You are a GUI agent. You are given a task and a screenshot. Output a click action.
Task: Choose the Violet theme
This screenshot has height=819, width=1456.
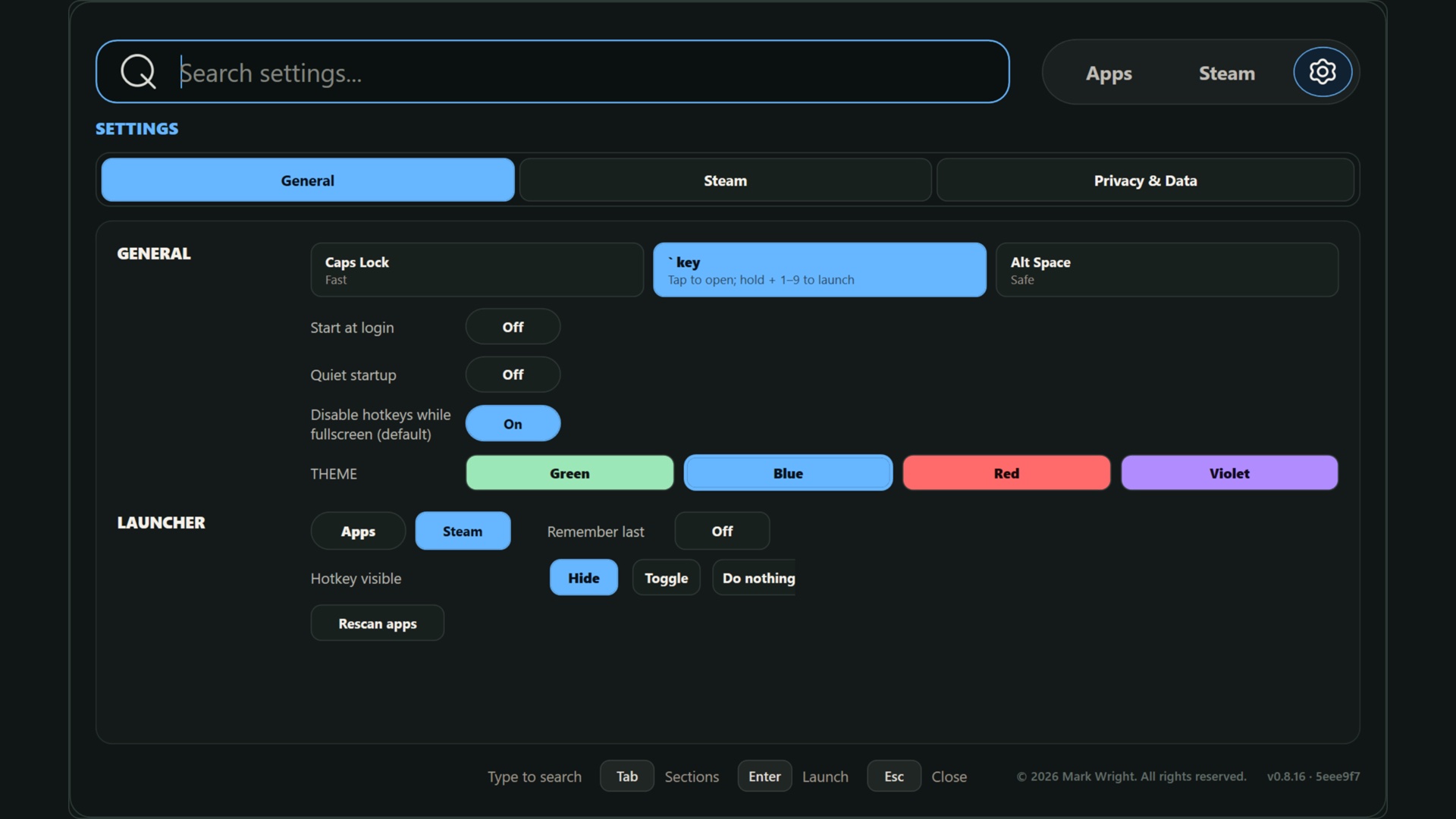(1229, 473)
